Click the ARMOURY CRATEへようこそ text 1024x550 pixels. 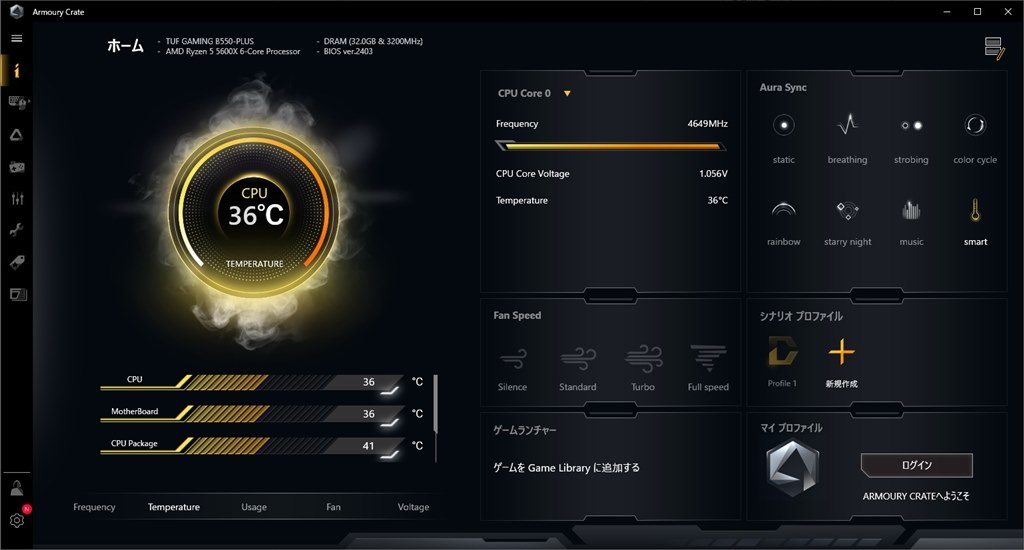click(916, 496)
